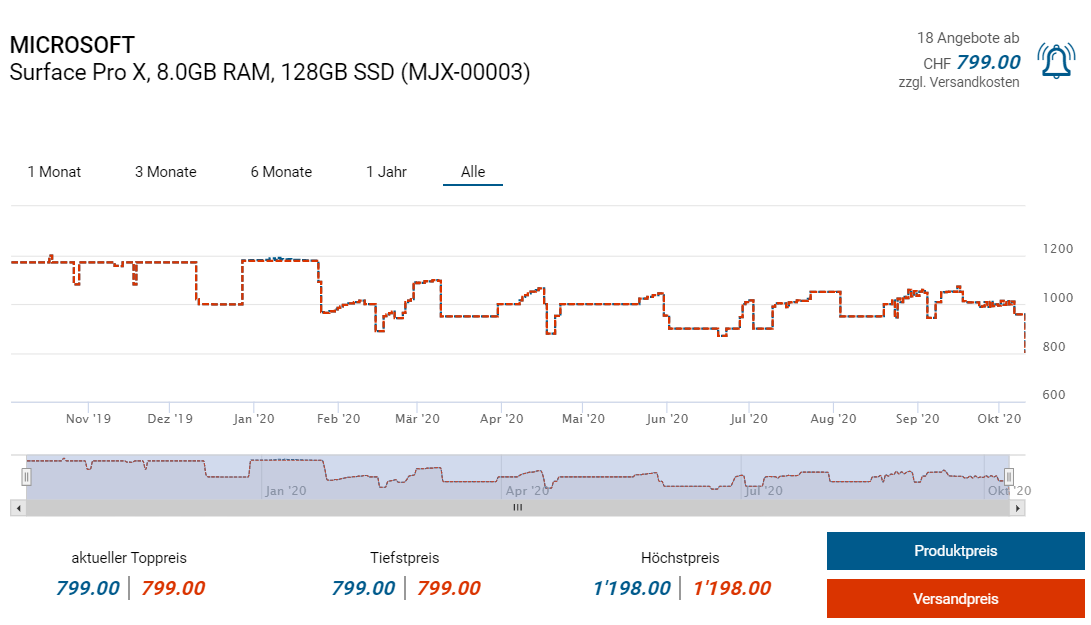The height and width of the screenshot is (625, 1091).
Task: Click the scrollbar right arrow
Action: (x=1018, y=508)
